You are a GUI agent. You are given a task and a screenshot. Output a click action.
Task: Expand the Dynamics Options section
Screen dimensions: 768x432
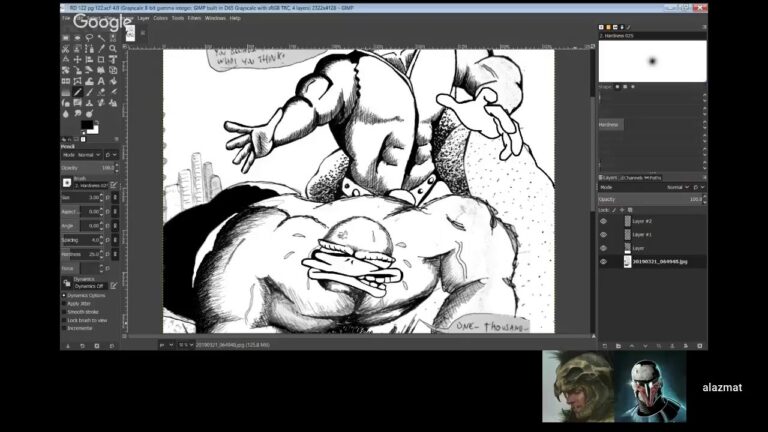click(x=64, y=296)
